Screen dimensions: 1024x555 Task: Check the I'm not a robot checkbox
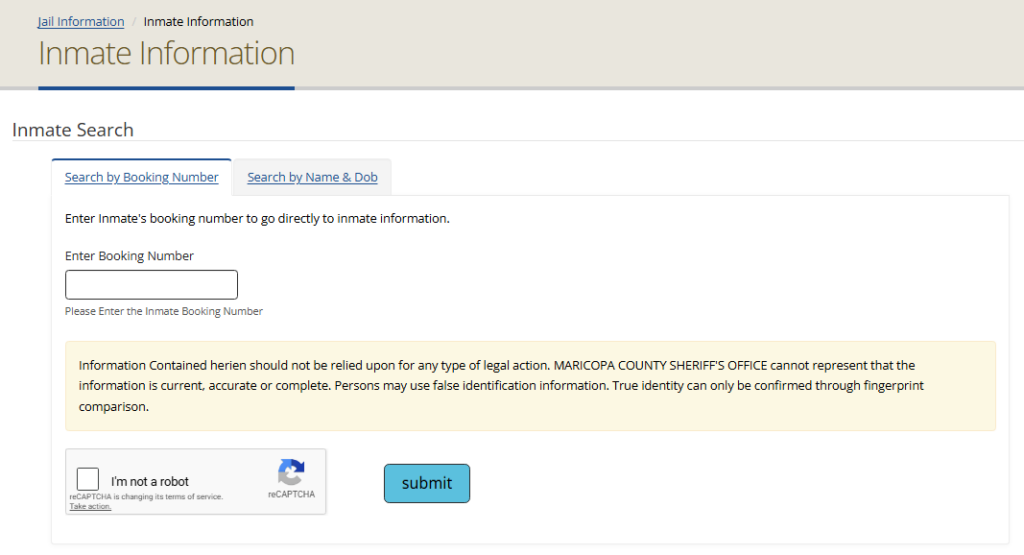(x=88, y=479)
